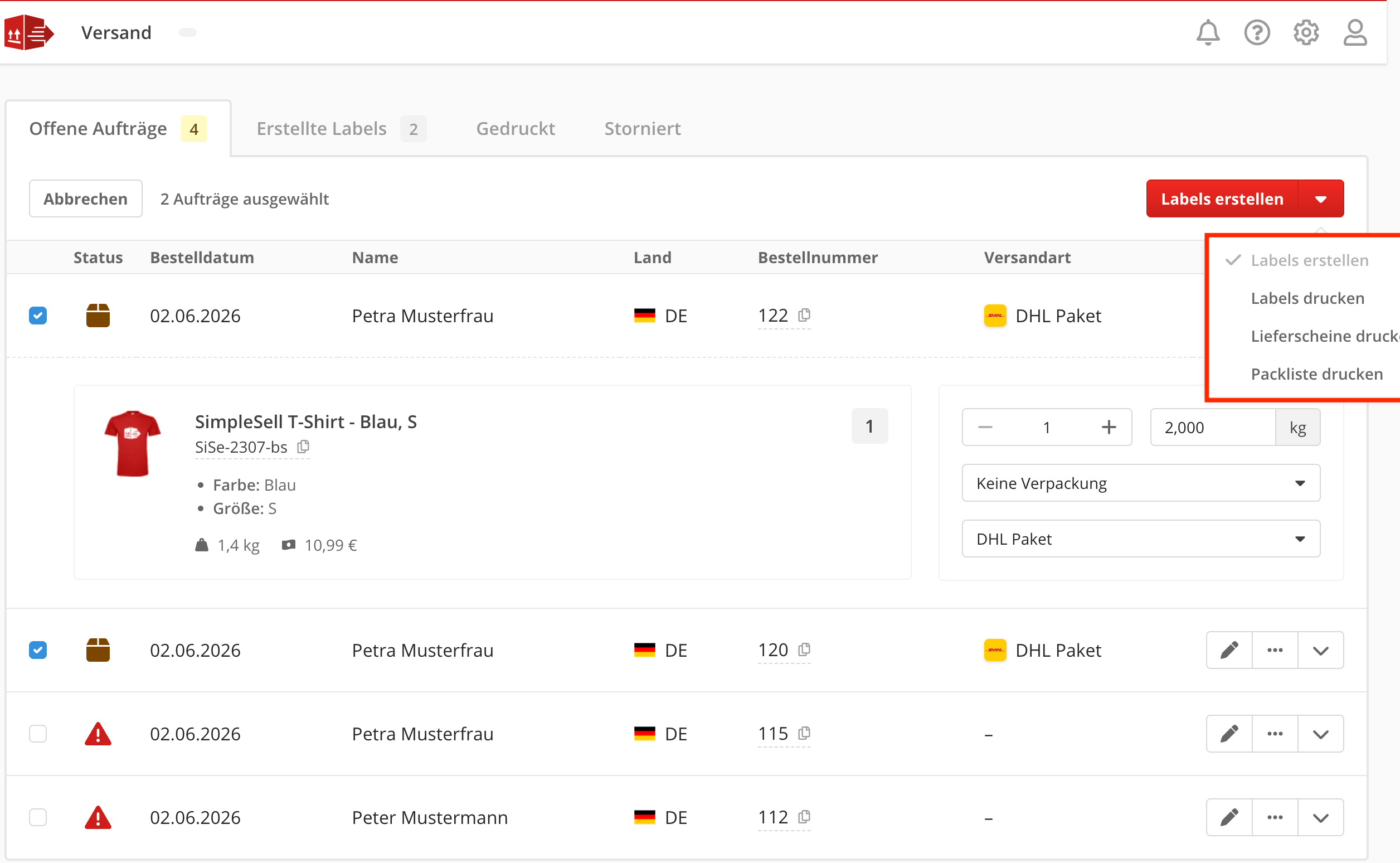Click the Bestelldatum column header

pyautogui.click(x=202, y=258)
